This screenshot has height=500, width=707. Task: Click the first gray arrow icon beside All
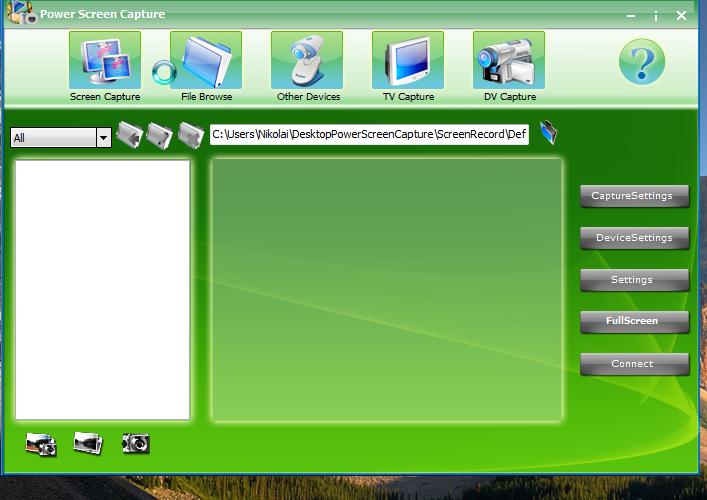[129, 135]
